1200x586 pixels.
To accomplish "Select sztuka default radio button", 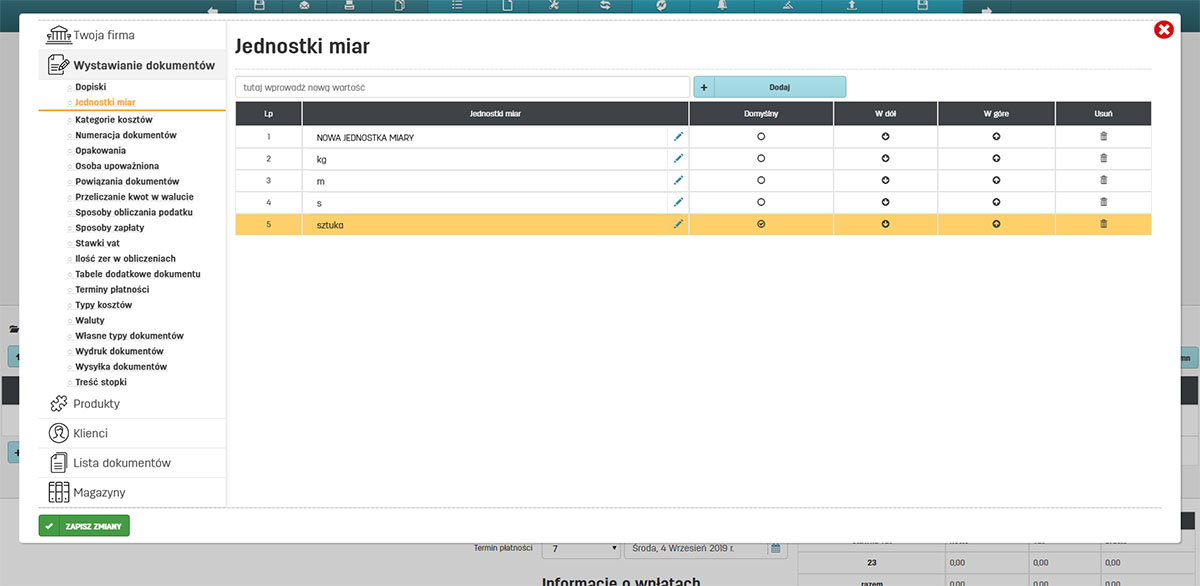I will (761, 224).
